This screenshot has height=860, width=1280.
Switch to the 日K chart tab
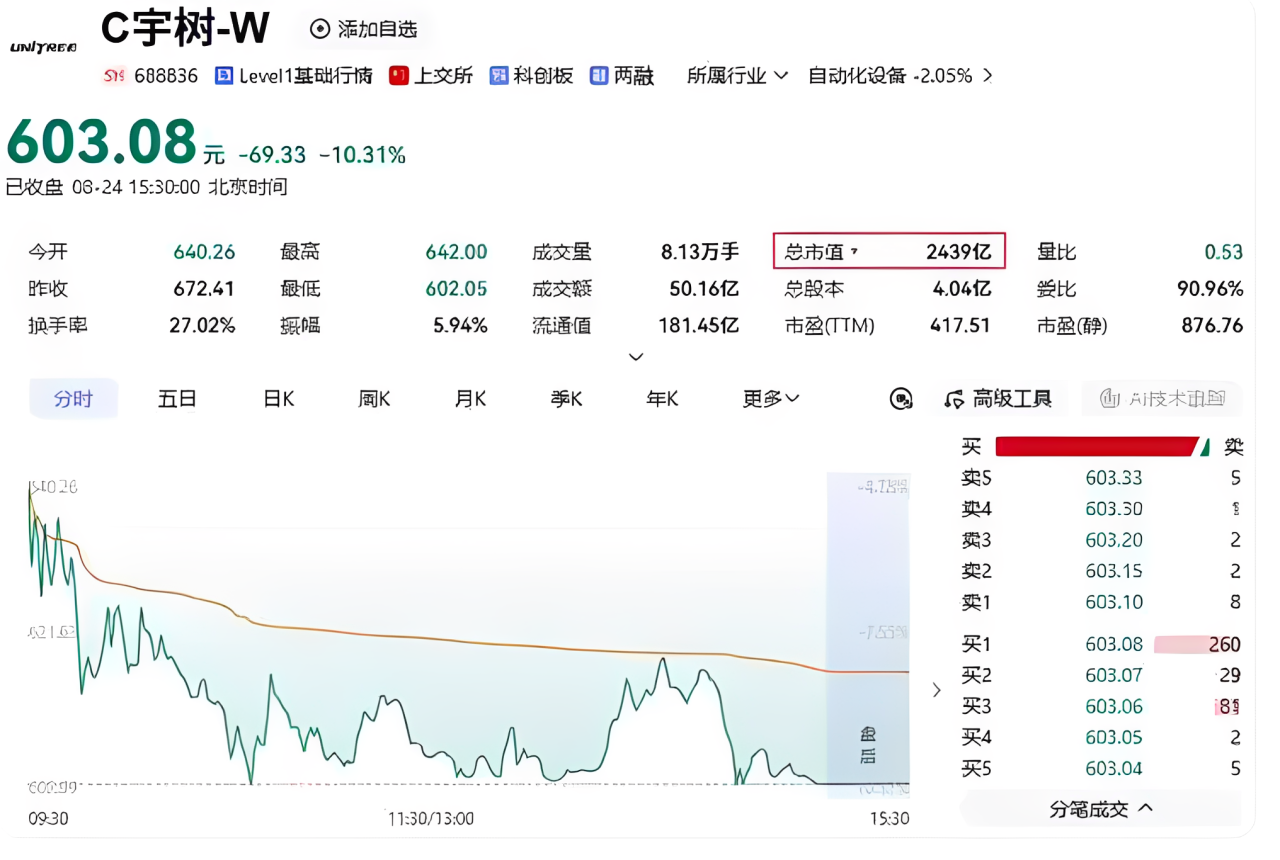(279, 399)
